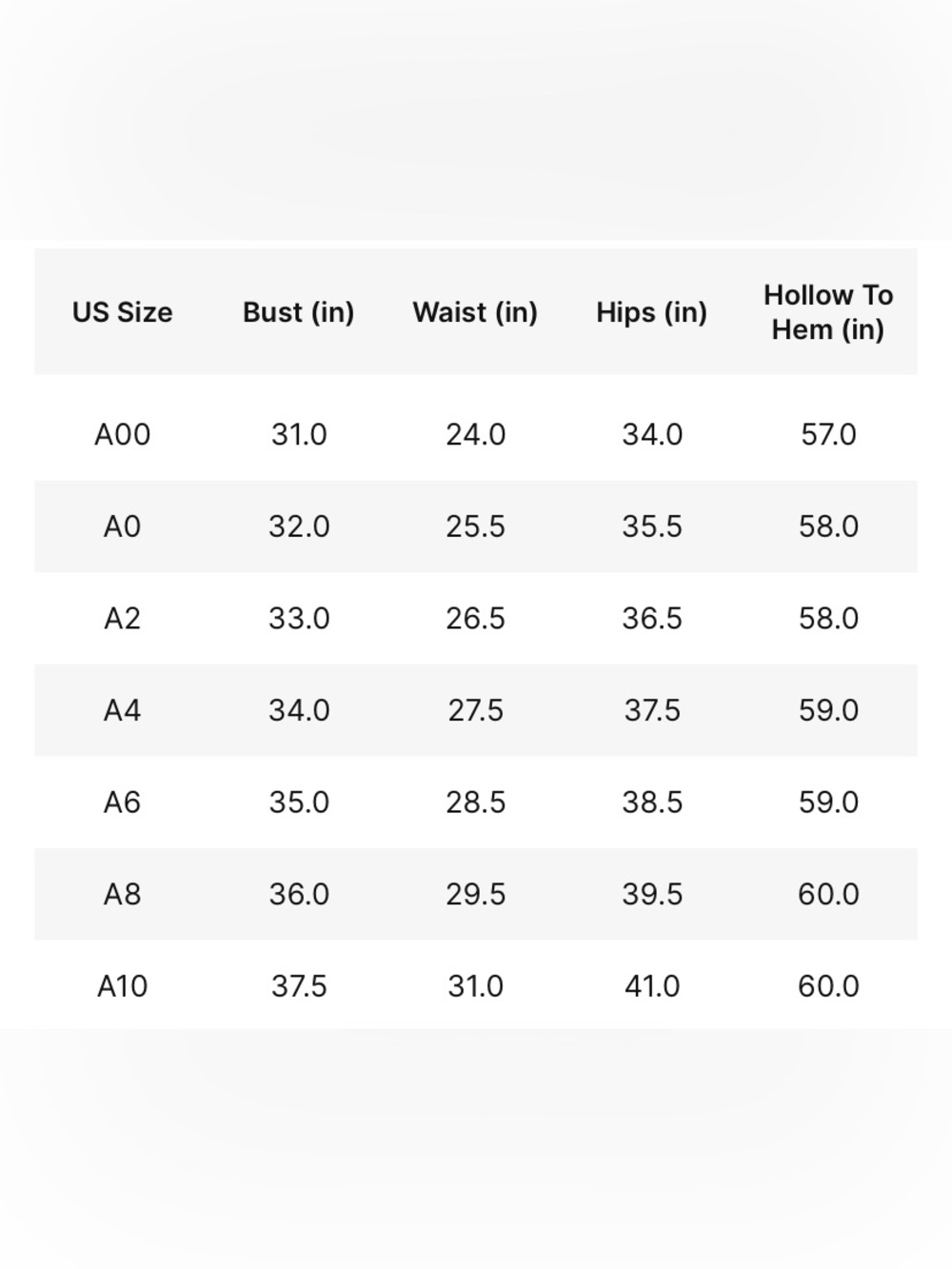Click hips value 36.5 in A2 row
The width and height of the screenshot is (952, 1269).
click(652, 619)
